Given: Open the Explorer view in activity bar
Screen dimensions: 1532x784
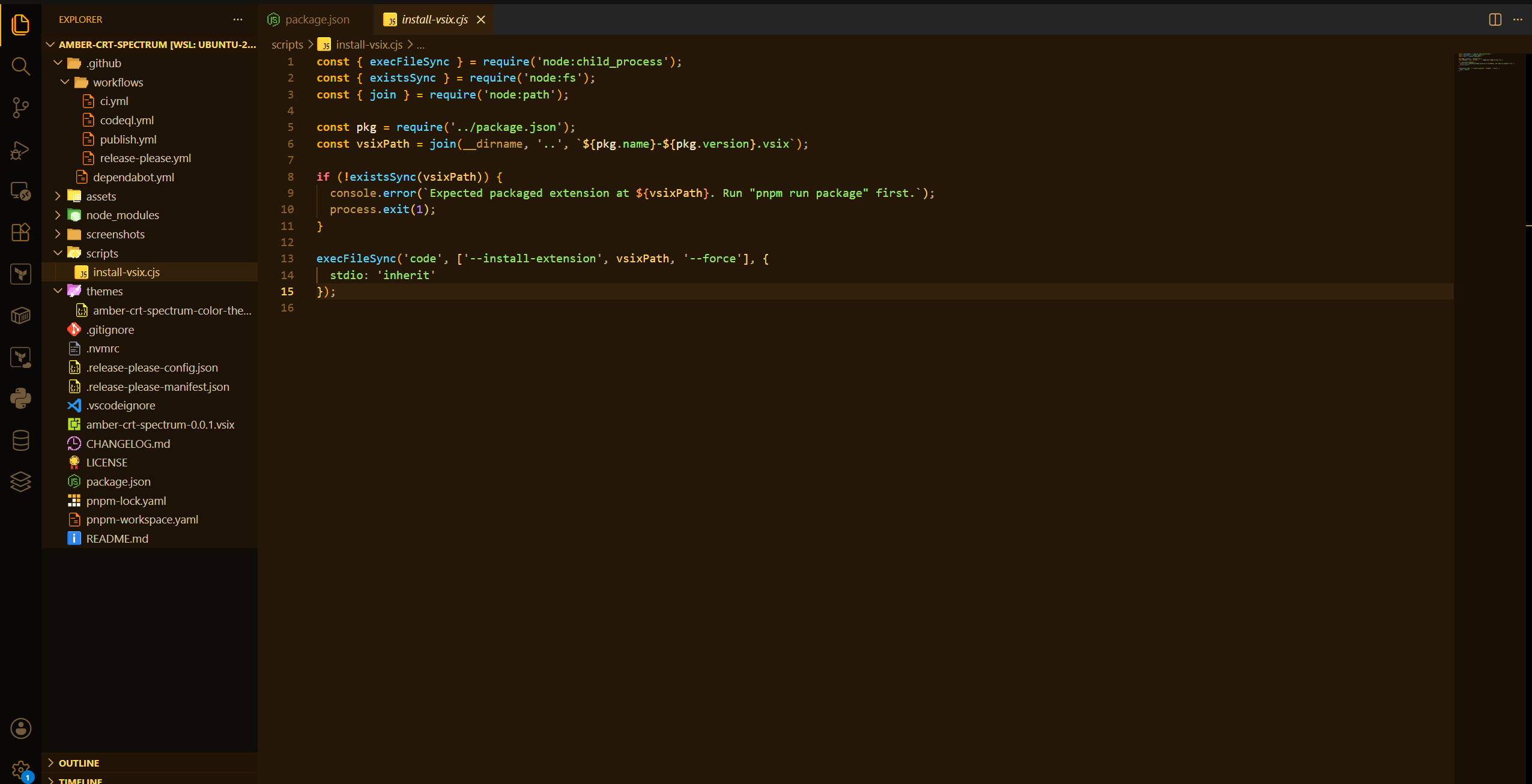Looking at the screenshot, I should point(20,25).
